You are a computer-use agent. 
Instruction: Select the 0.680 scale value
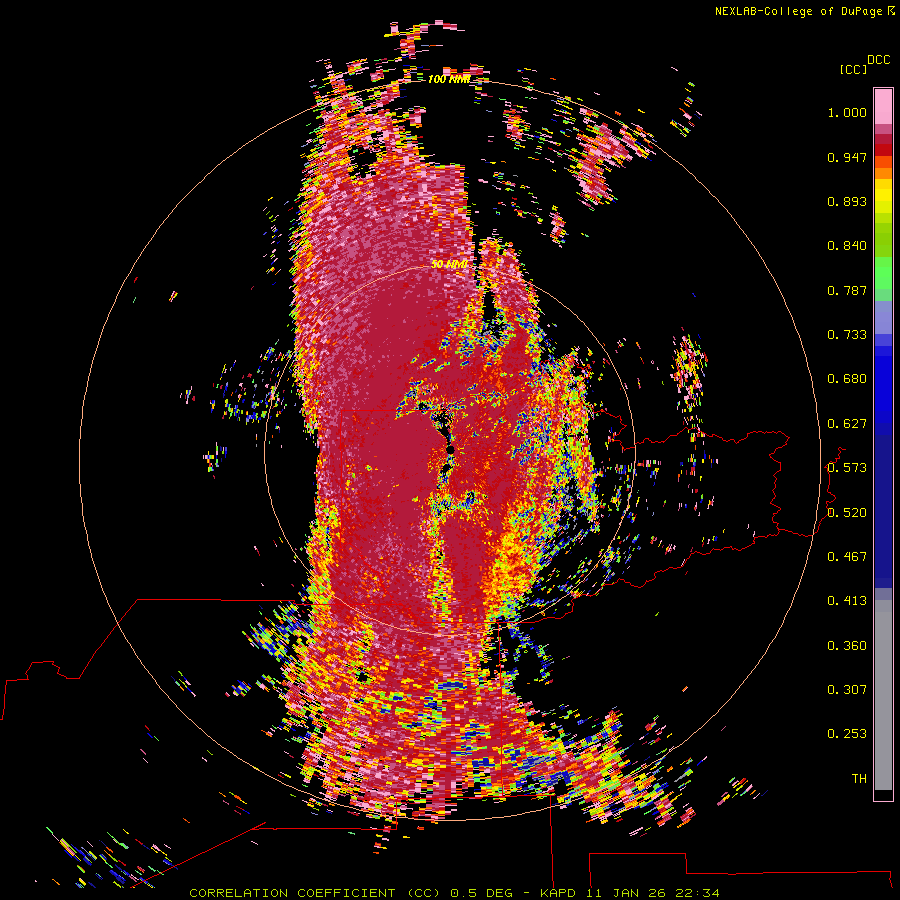(x=847, y=379)
